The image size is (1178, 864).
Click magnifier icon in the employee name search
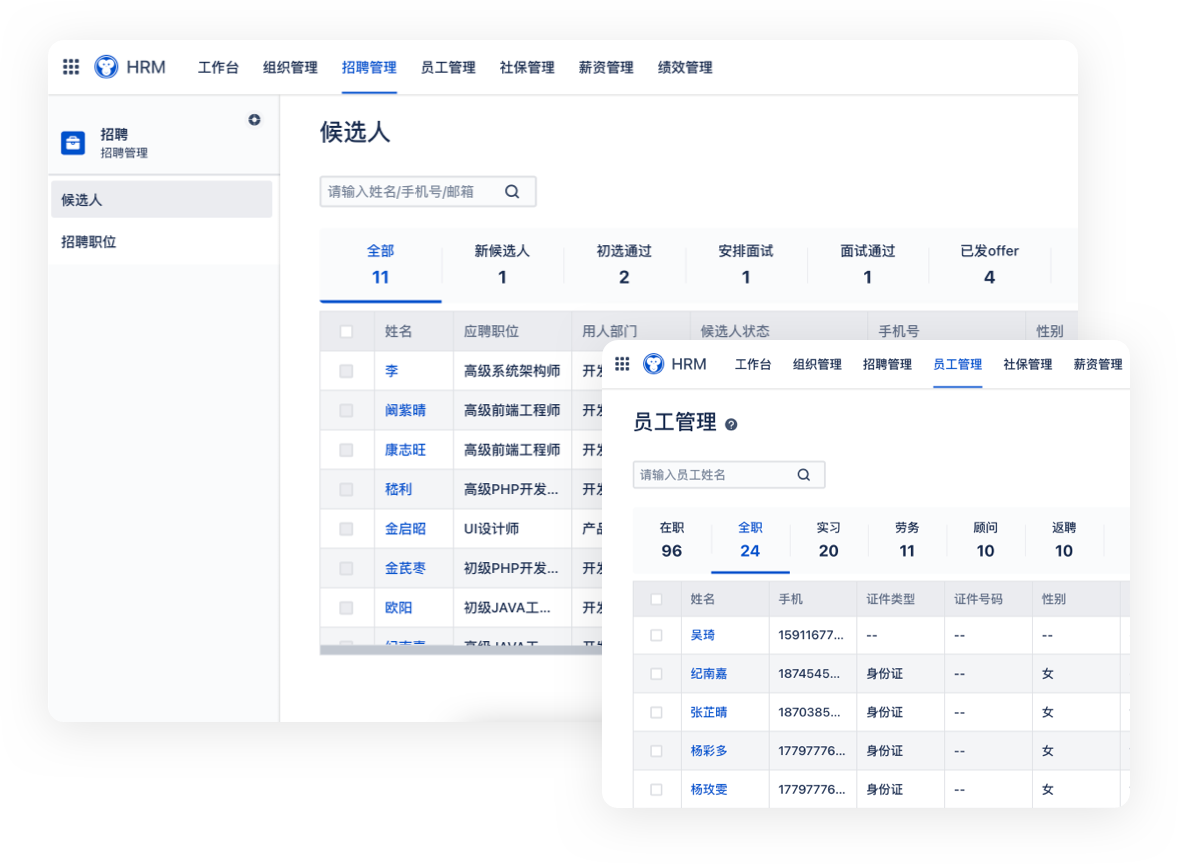click(804, 475)
